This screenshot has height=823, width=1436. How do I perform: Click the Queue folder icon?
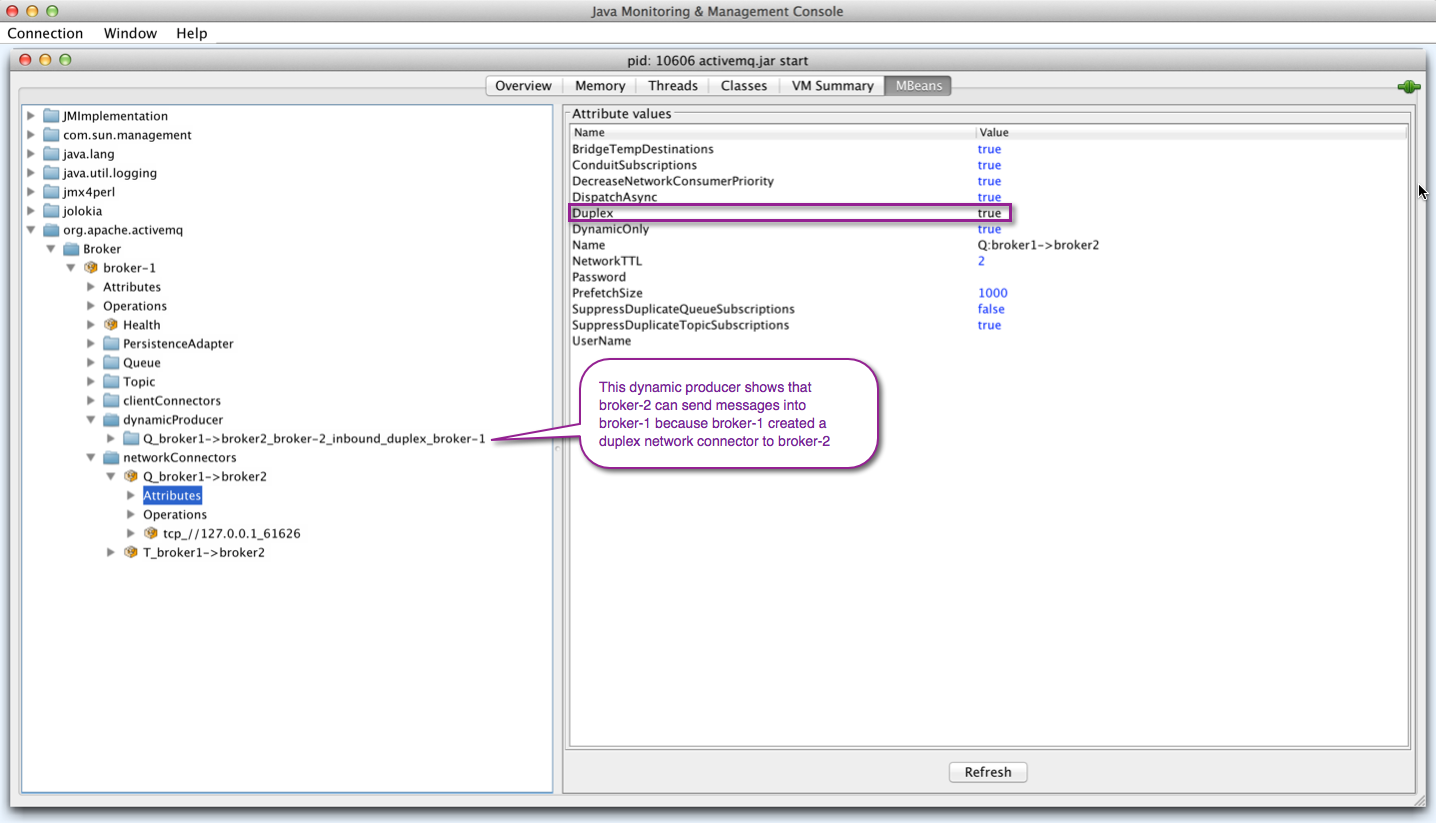tap(111, 363)
